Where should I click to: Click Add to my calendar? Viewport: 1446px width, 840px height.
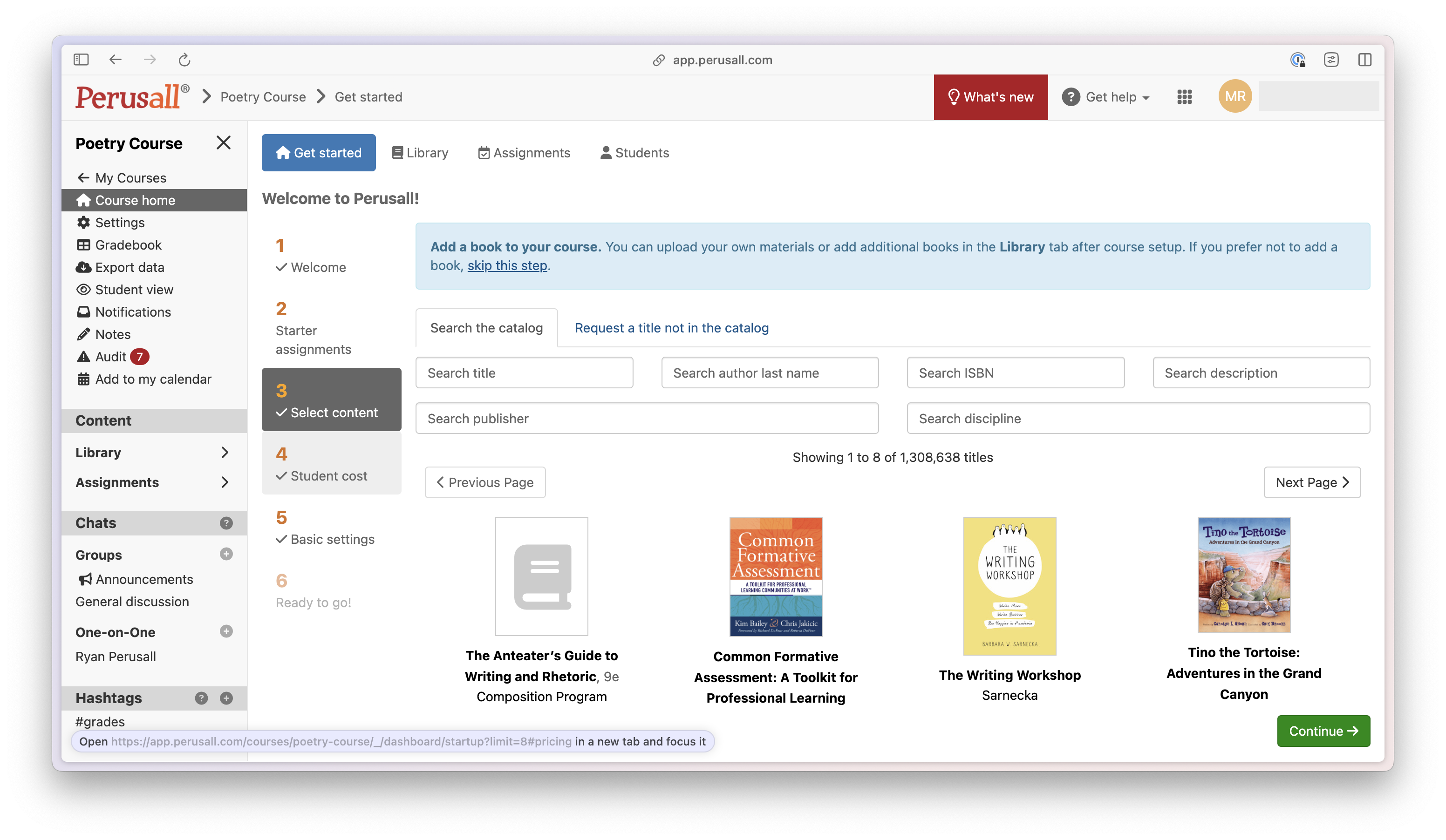pyautogui.click(x=143, y=379)
